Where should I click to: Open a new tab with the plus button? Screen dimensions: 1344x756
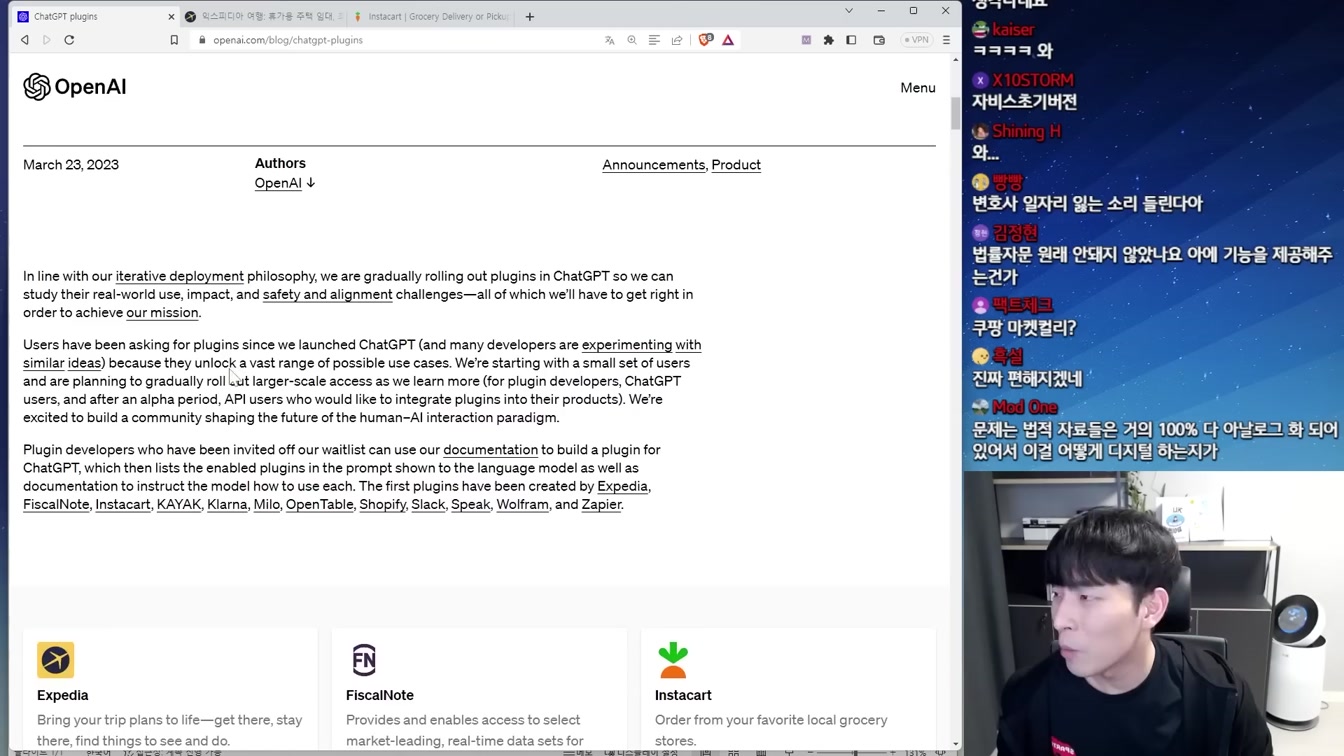click(530, 16)
